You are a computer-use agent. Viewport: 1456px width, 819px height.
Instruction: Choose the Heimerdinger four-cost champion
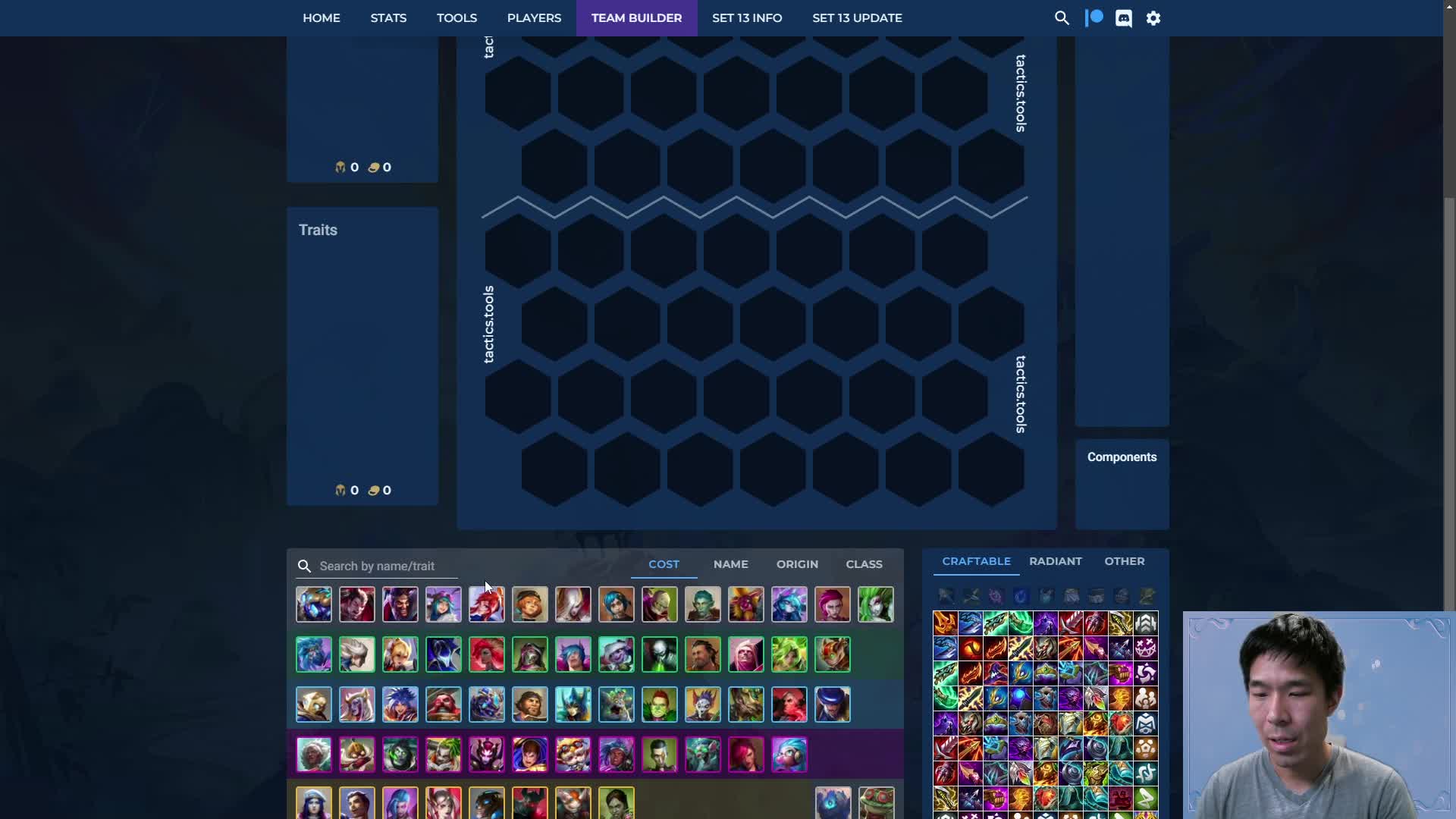tap(573, 755)
